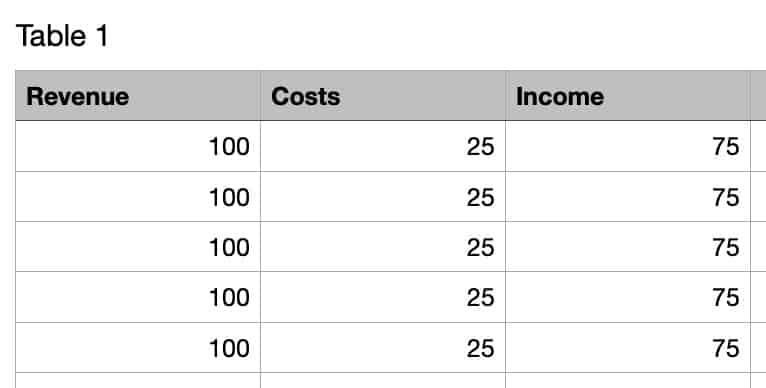The height and width of the screenshot is (388, 766).
Task: Select the Revenue column header cell
Action: (138, 96)
